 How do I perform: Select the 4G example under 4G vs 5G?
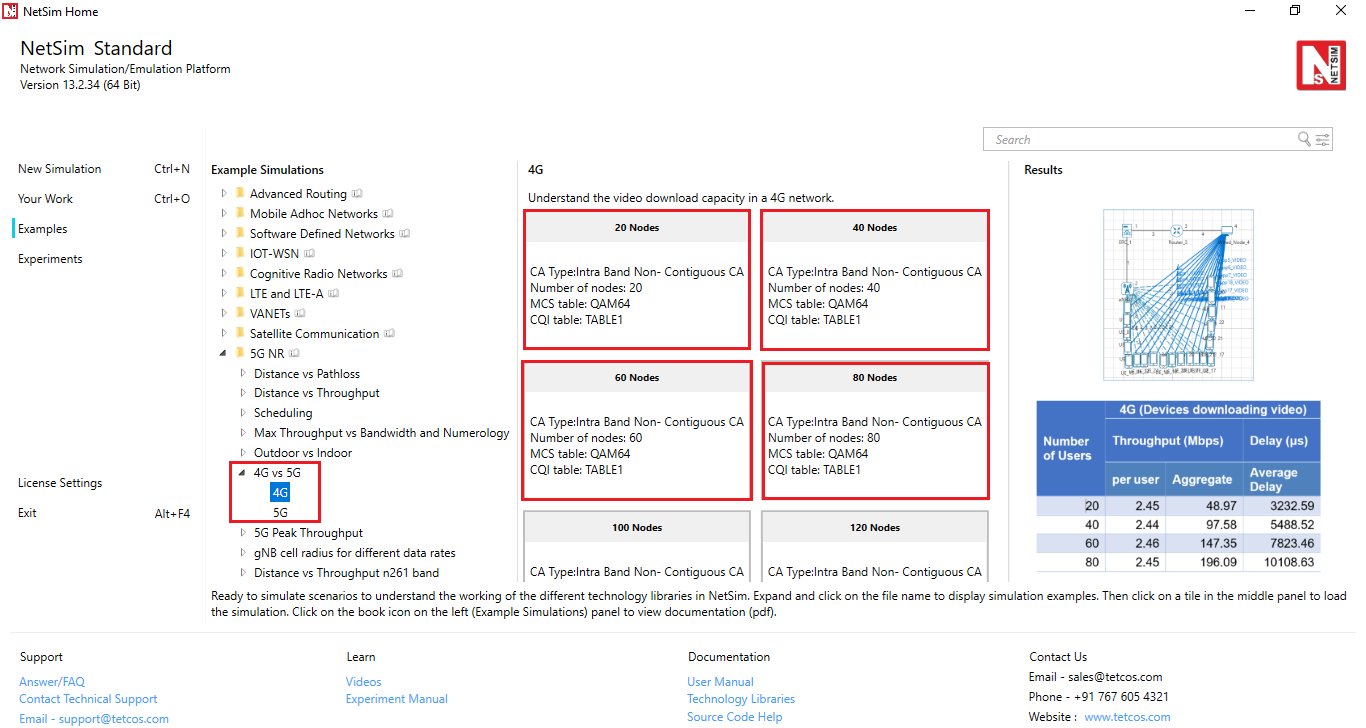click(280, 492)
